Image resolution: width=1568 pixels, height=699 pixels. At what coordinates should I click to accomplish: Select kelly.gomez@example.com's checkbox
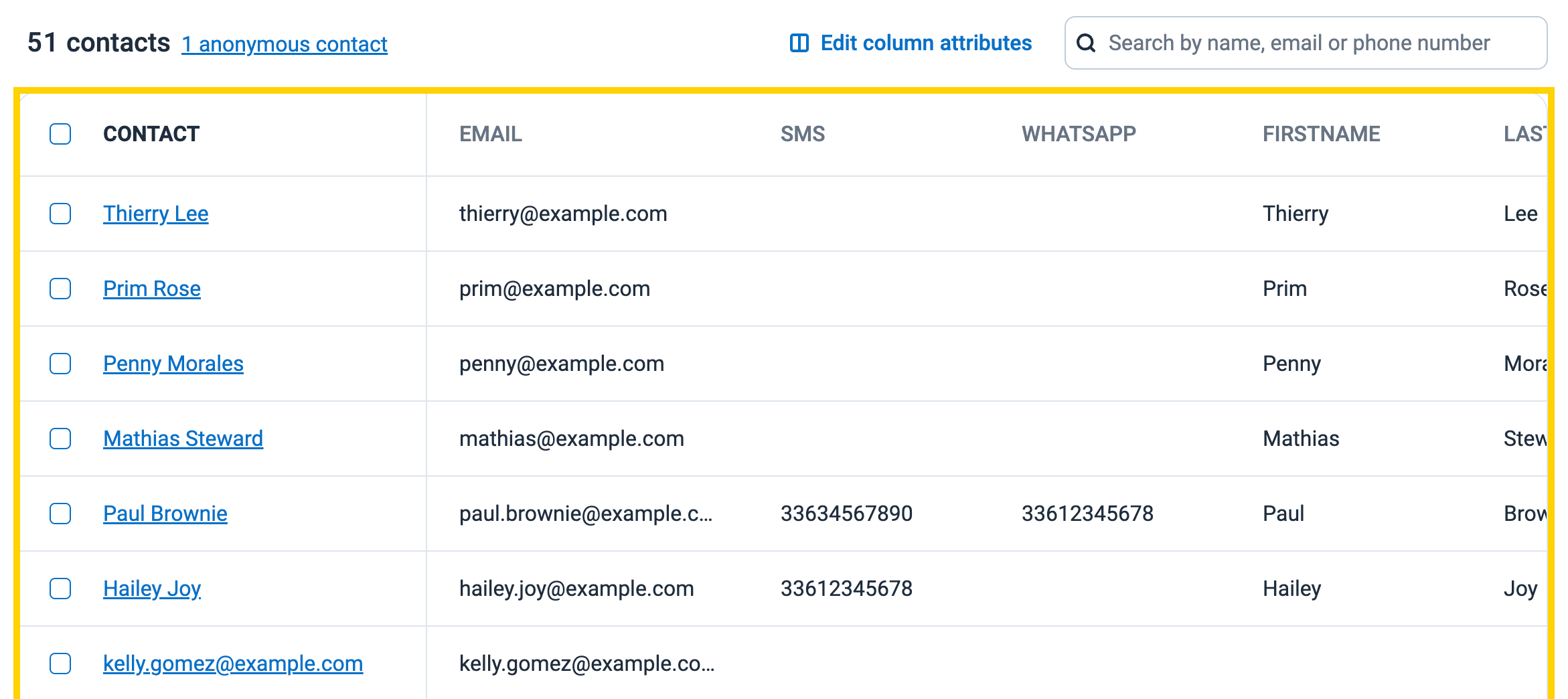pyautogui.click(x=60, y=665)
